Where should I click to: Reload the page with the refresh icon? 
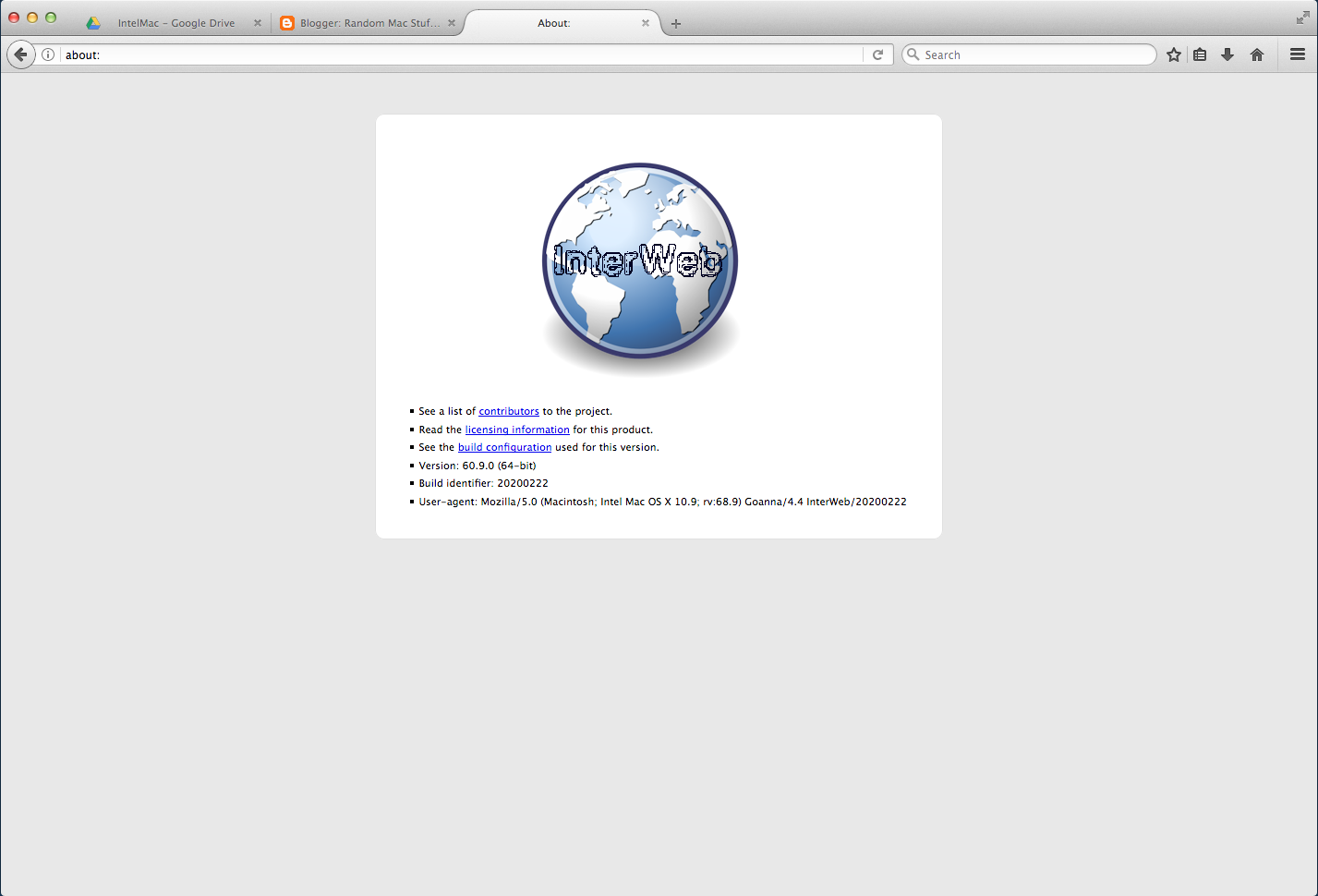tap(878, 54)
